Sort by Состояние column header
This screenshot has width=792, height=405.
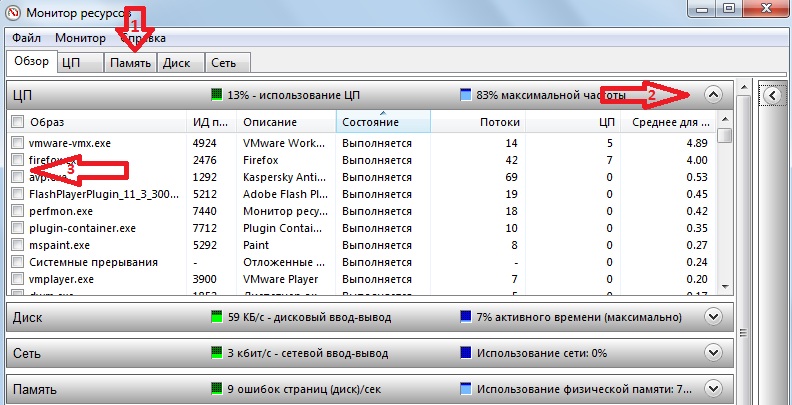[x=383, y=122]
